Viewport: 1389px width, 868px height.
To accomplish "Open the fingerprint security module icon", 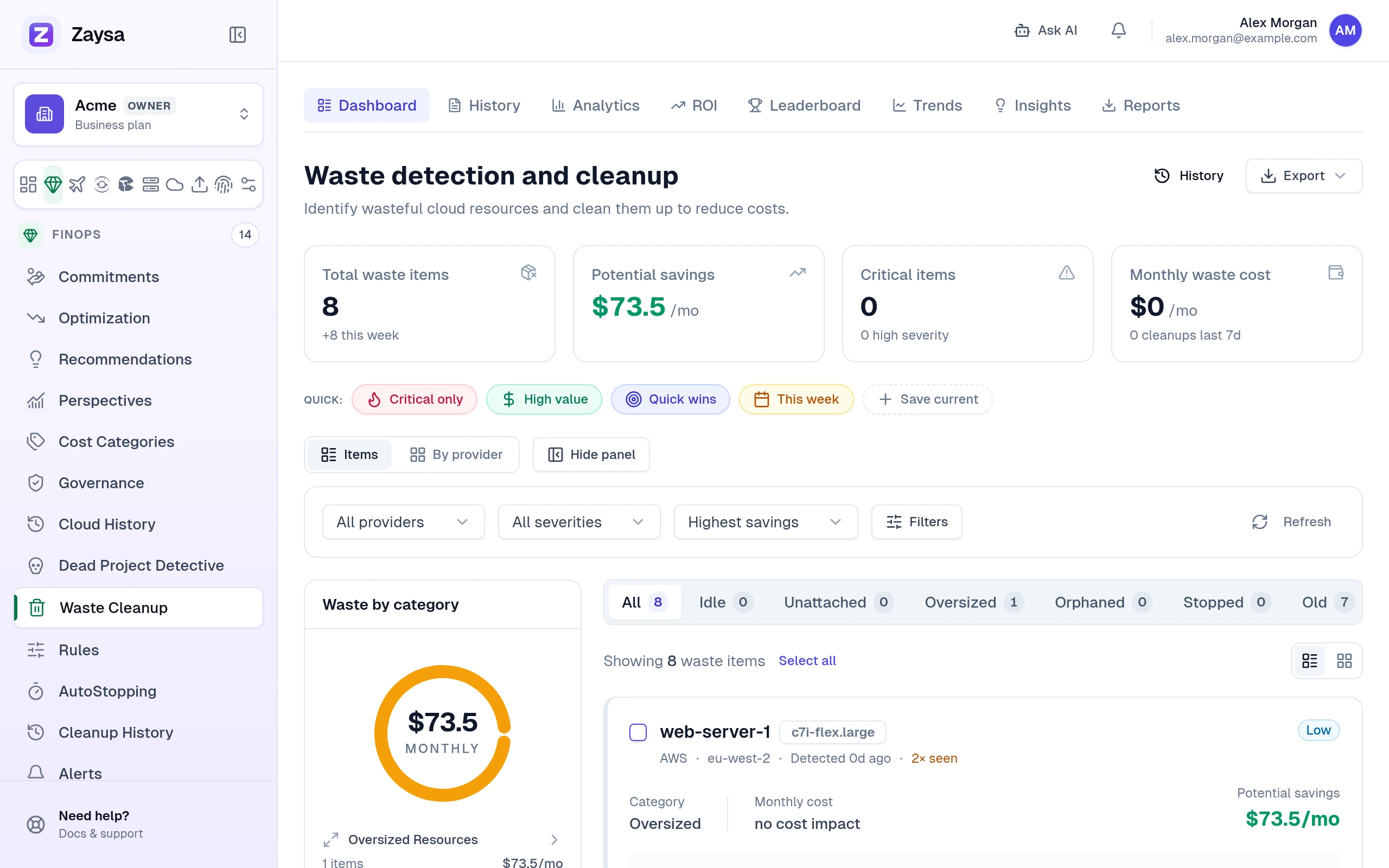I will 224,184.
